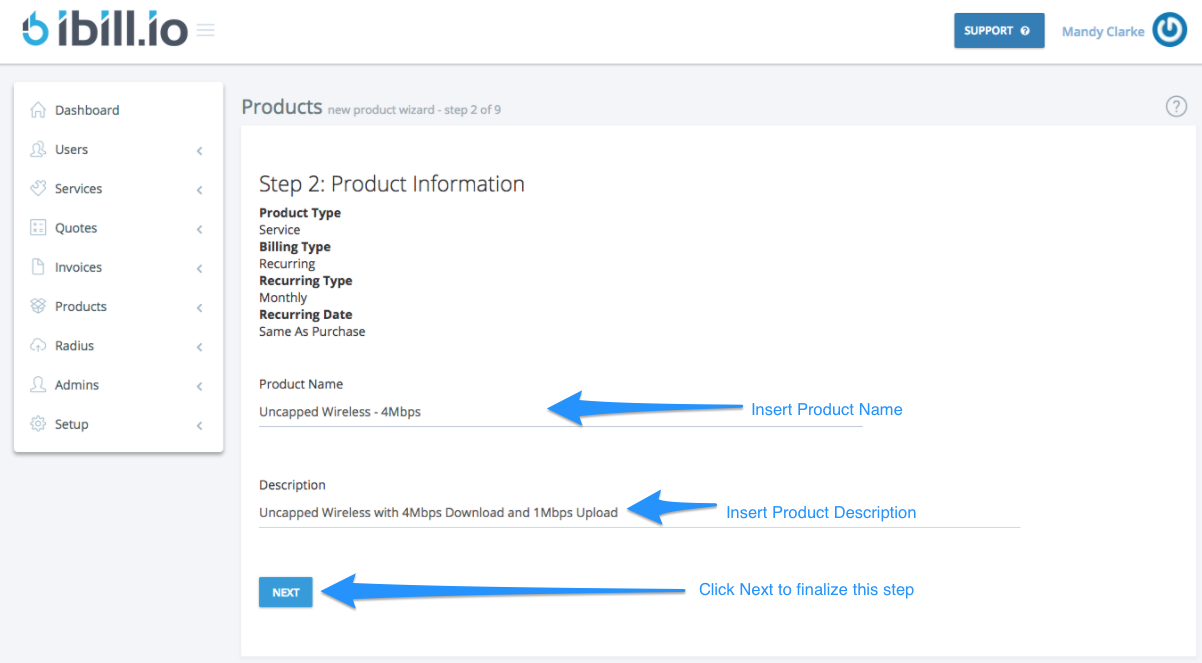Click the 'Service' product type value
Screen dimensions: 1202x663
[x=279, y=230]
